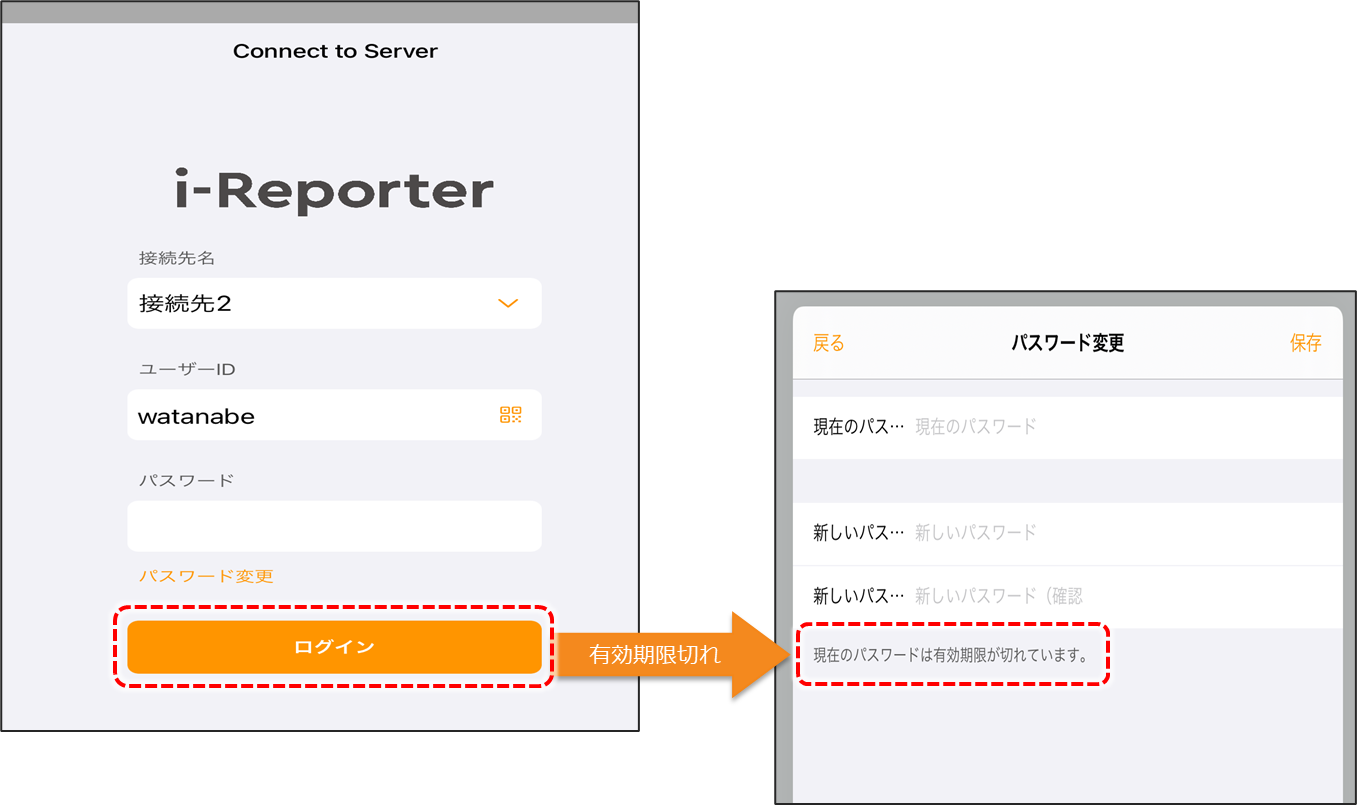Focus the empty パスワード field on login

click(334, 526)
